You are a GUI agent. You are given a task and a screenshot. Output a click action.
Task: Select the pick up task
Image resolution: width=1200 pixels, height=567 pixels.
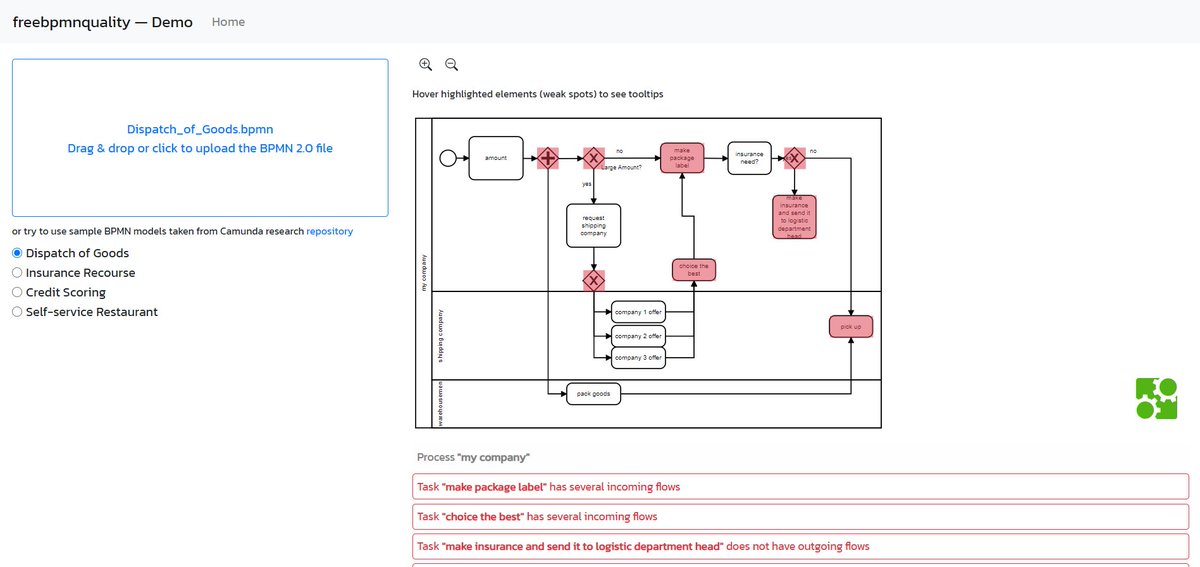click(851, 326)
